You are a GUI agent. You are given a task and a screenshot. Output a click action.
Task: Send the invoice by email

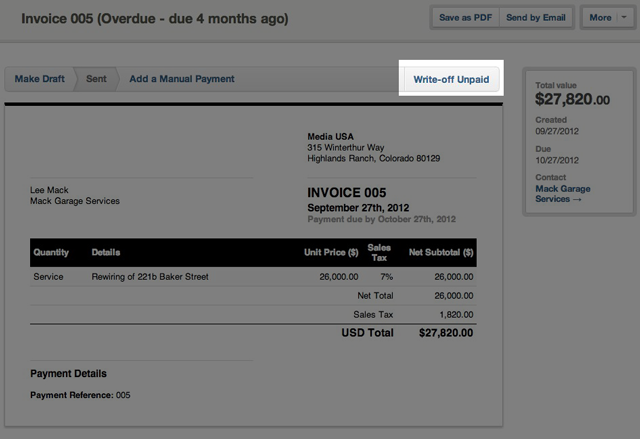click(x=535, y=18)
